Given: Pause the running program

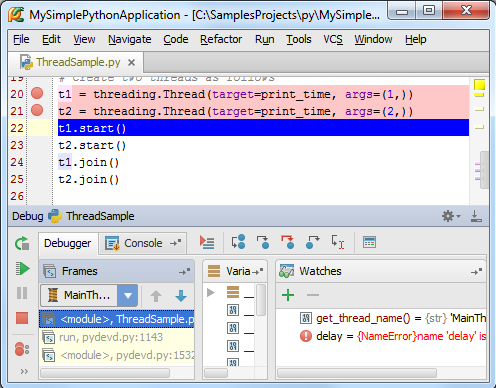Looking at the screenshot, I should (x=22, y=293).
